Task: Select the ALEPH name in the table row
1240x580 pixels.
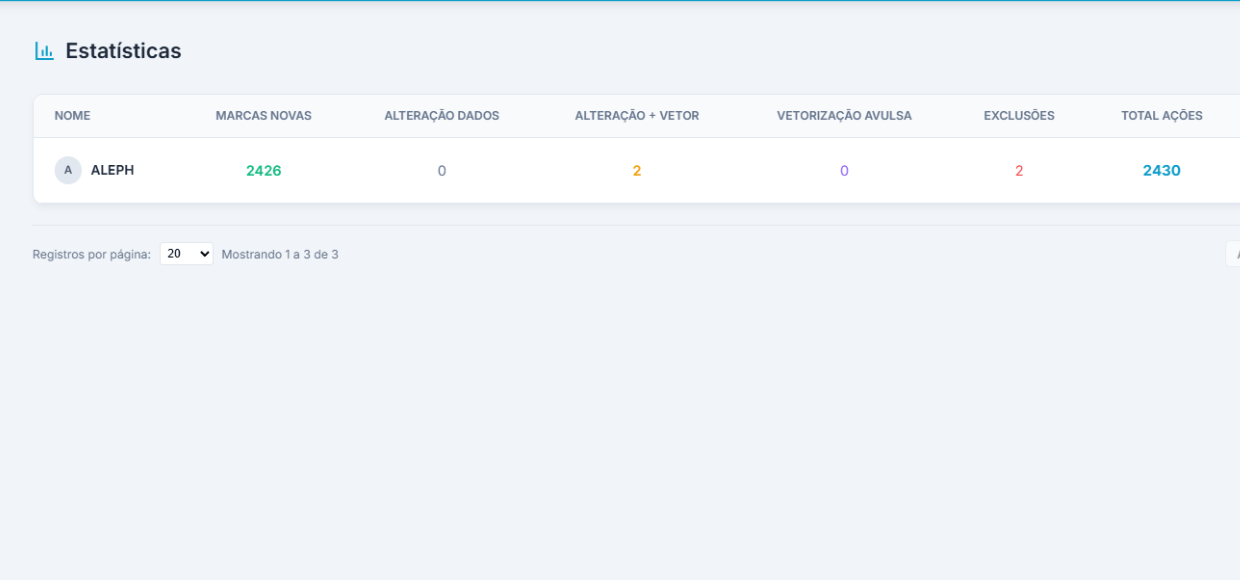Action: click(112, 170)
